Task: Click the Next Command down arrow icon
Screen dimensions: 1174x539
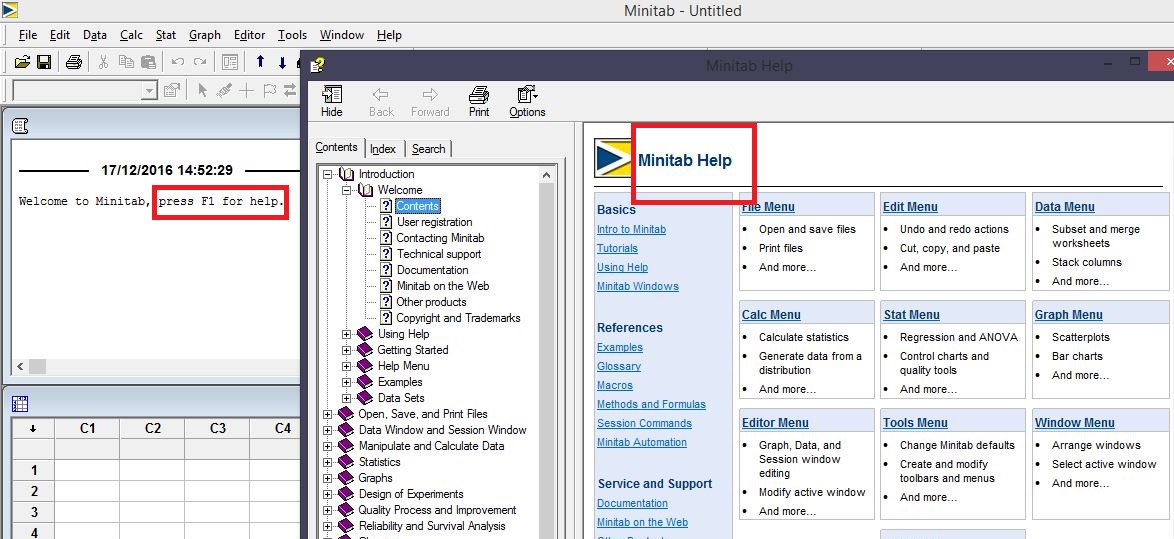Action: (x=282, y=62)
